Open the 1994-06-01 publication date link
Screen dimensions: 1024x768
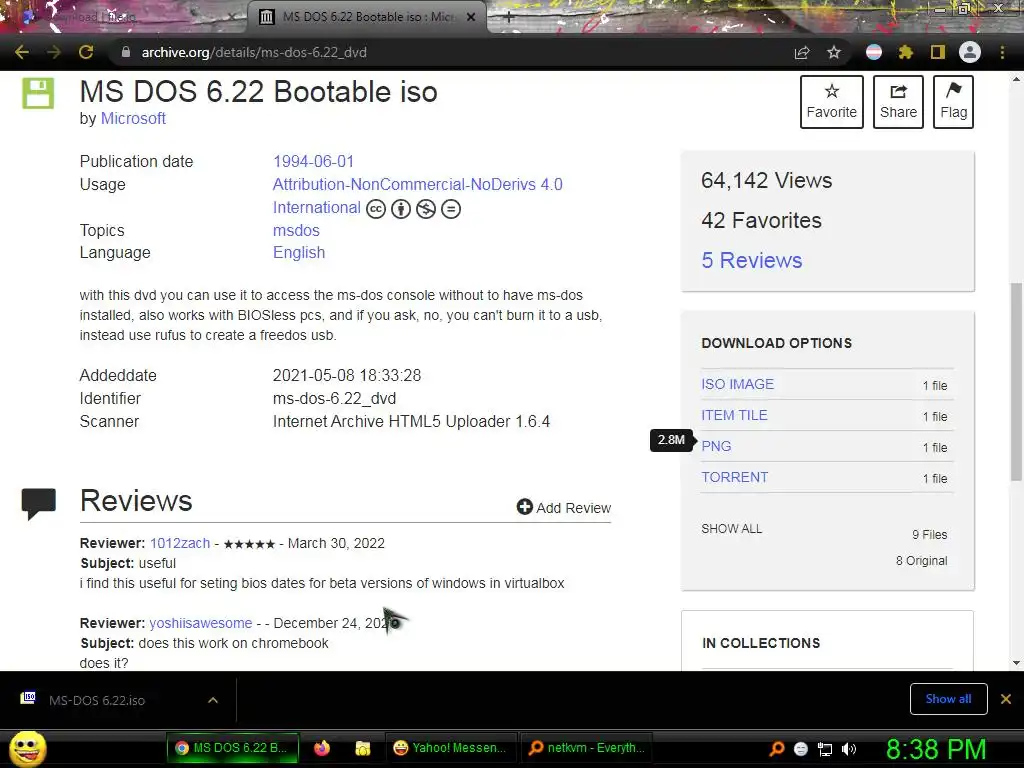(x=313, y=161)
